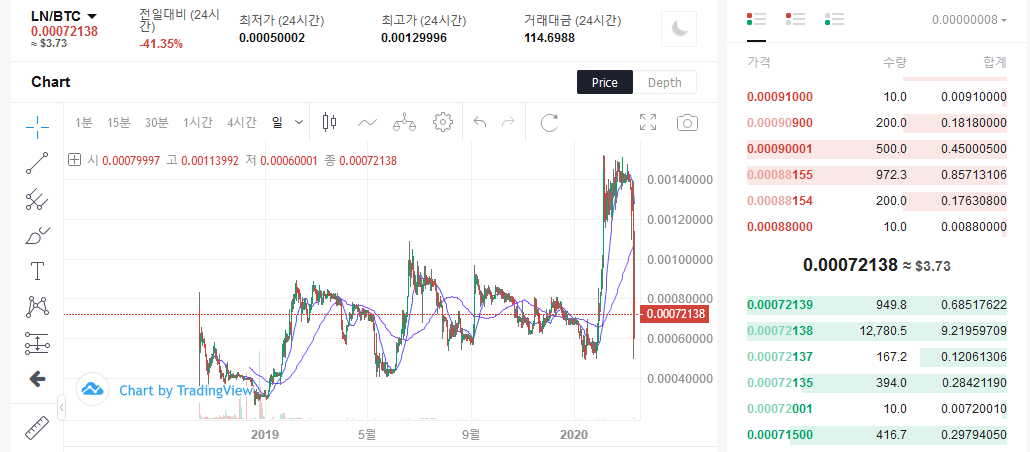Click sell order price 0.00088154
The image size is (1030, 452).
point(780,200)
